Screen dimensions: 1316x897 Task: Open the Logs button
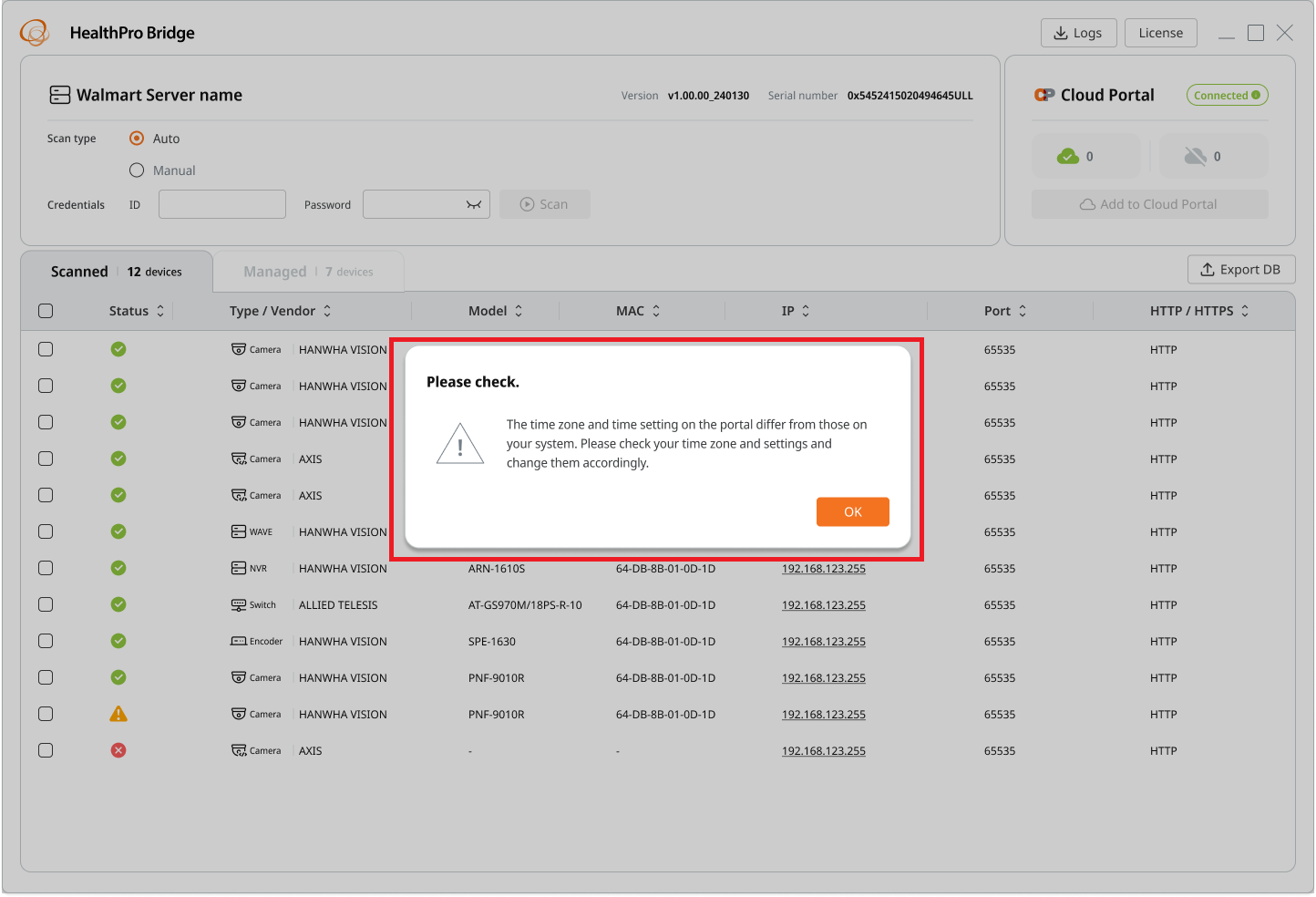(1079, 33)
